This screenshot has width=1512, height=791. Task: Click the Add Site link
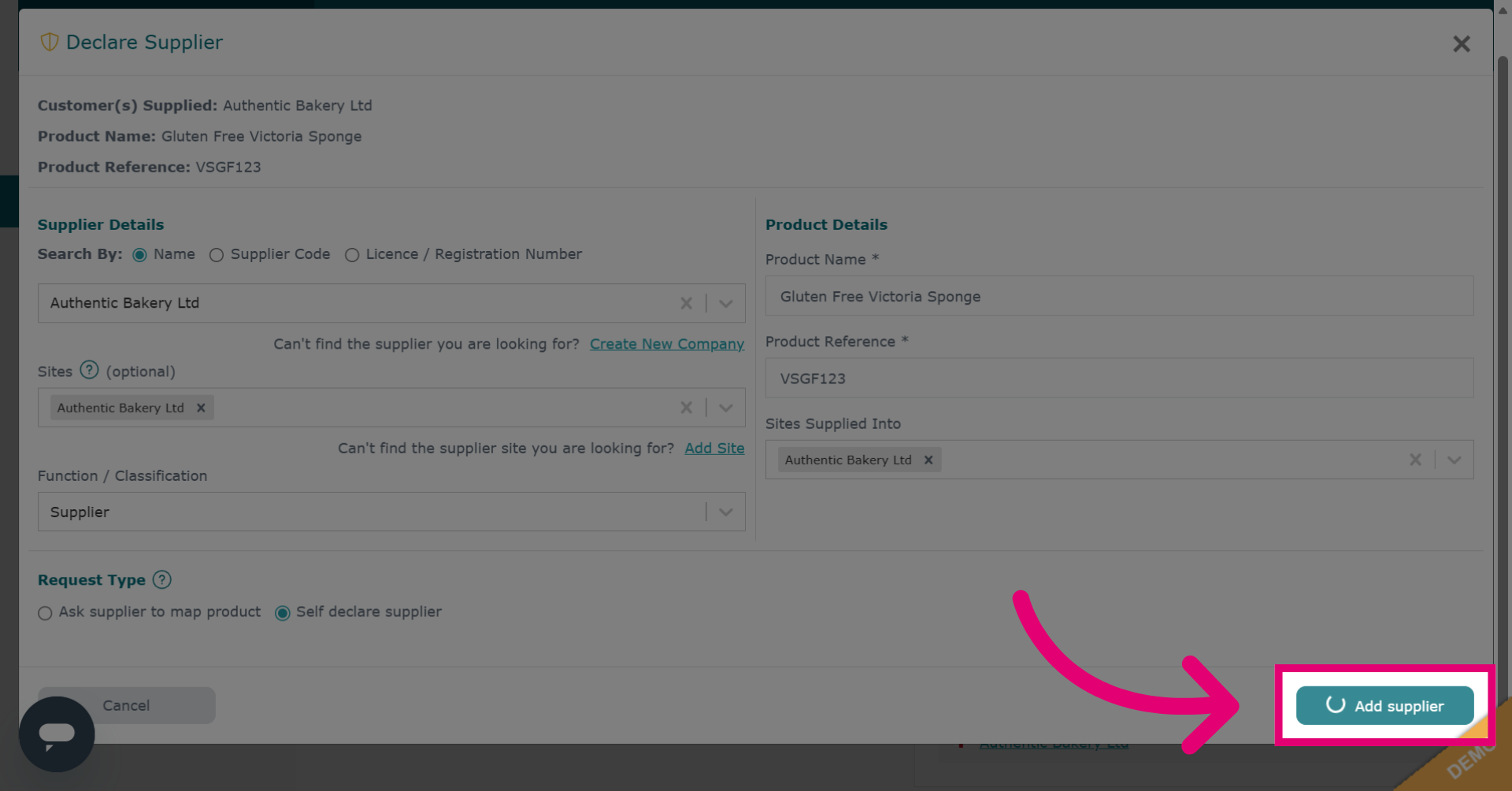coord(714,448)
